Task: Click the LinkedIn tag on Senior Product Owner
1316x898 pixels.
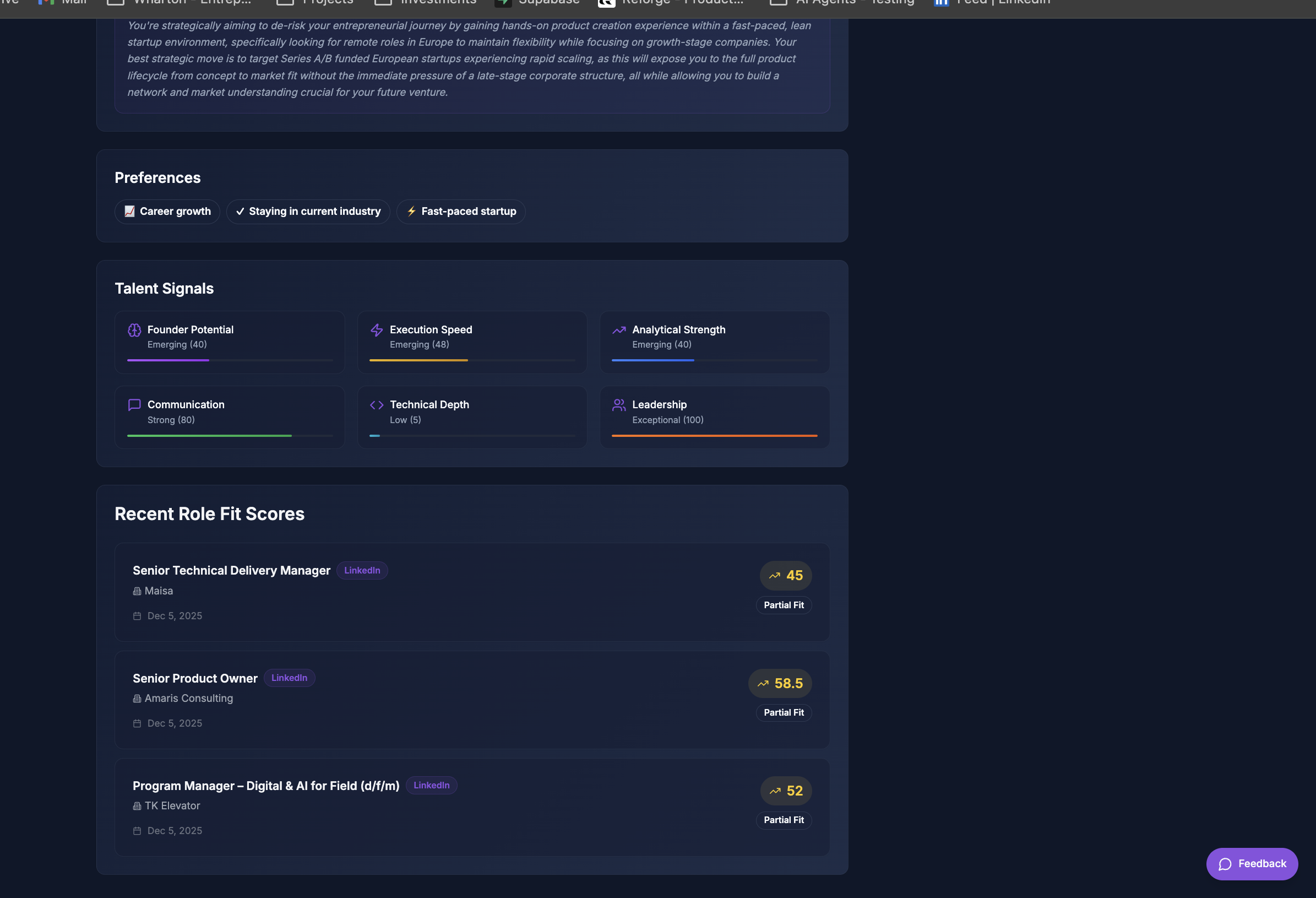Action: [x=290, y=678]
